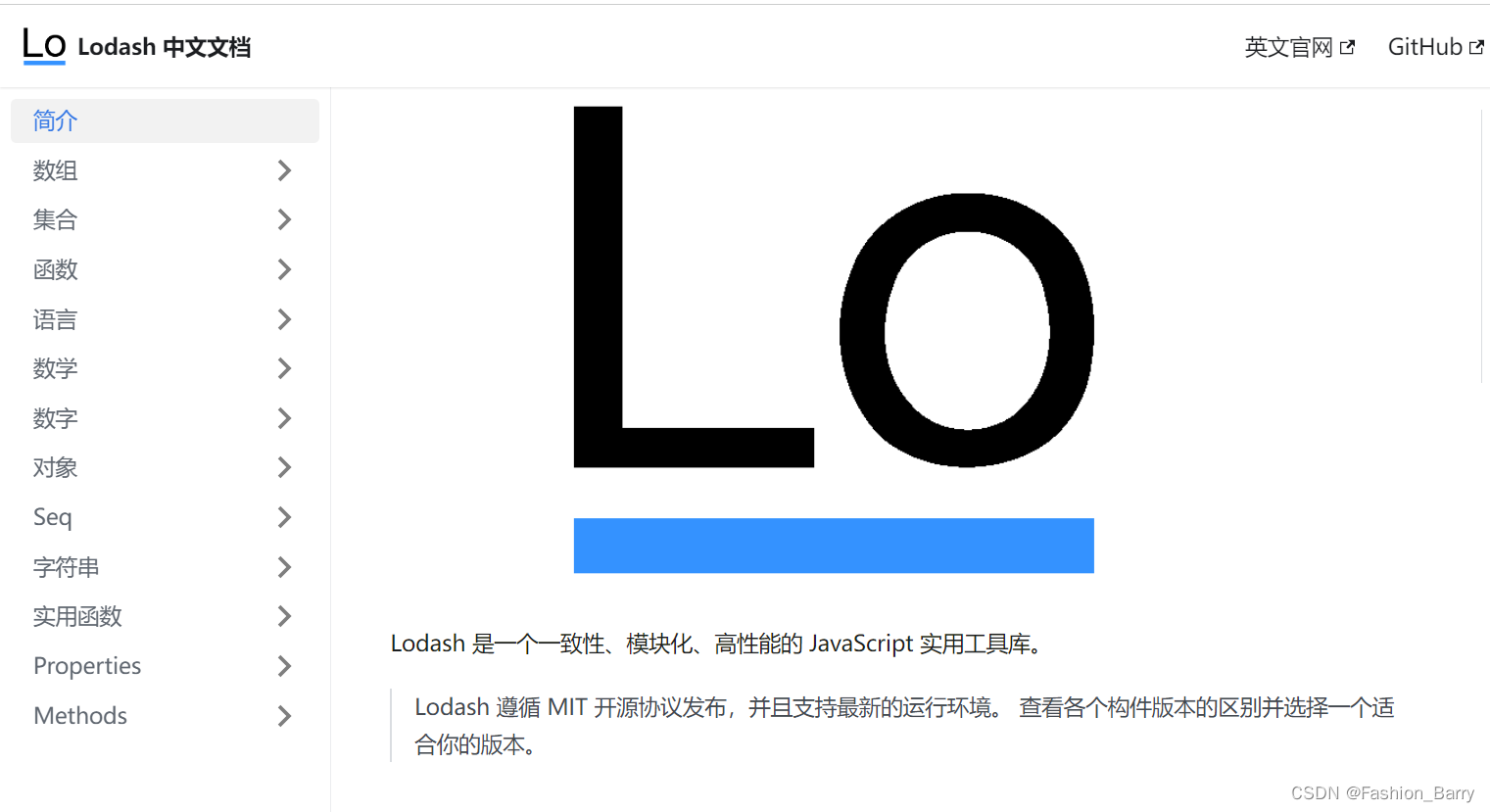Expand the 字符串 chevron arrow
1490x812 pixels.
pyautogui.click(x=284, y=567)
